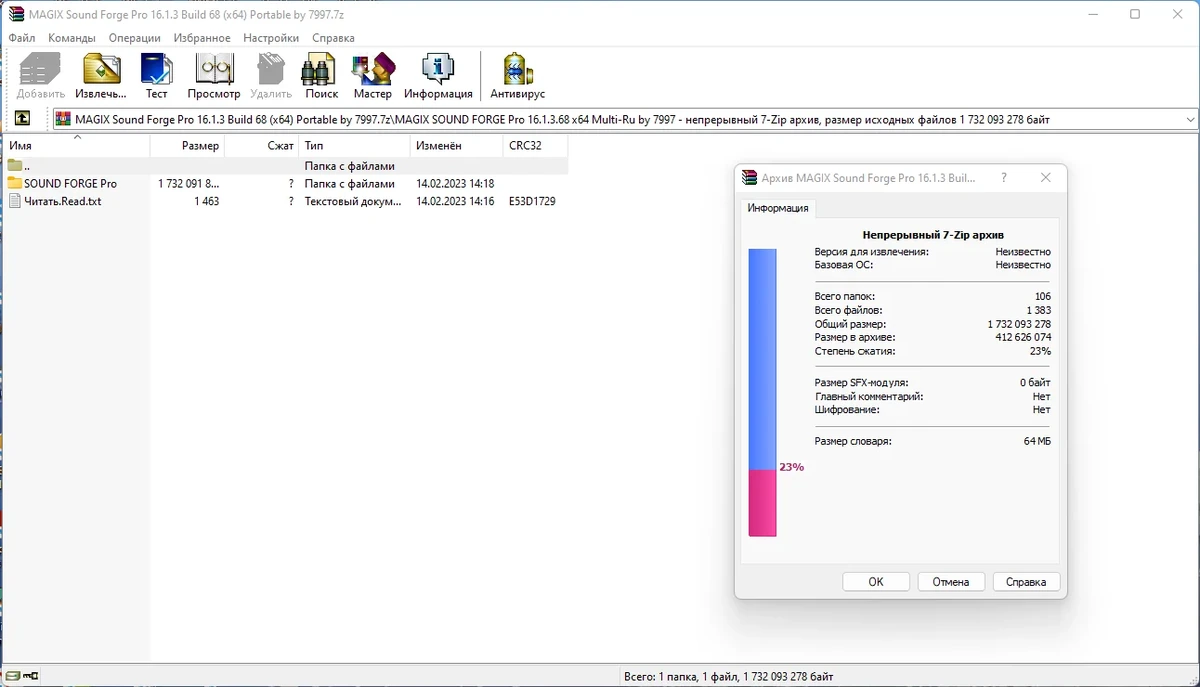The width and height of the screenshot is (1200, 687).
Task: Go up one folder level arrow
Action: (x=22, y=119)
